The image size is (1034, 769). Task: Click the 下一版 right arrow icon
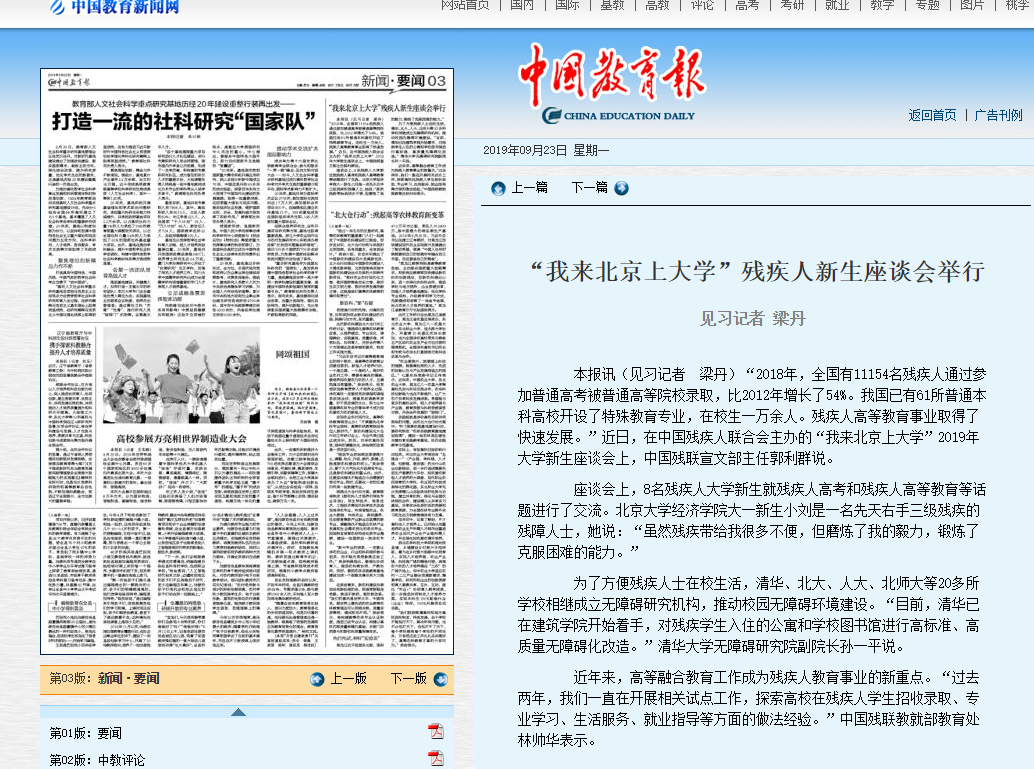pos(441,679)
